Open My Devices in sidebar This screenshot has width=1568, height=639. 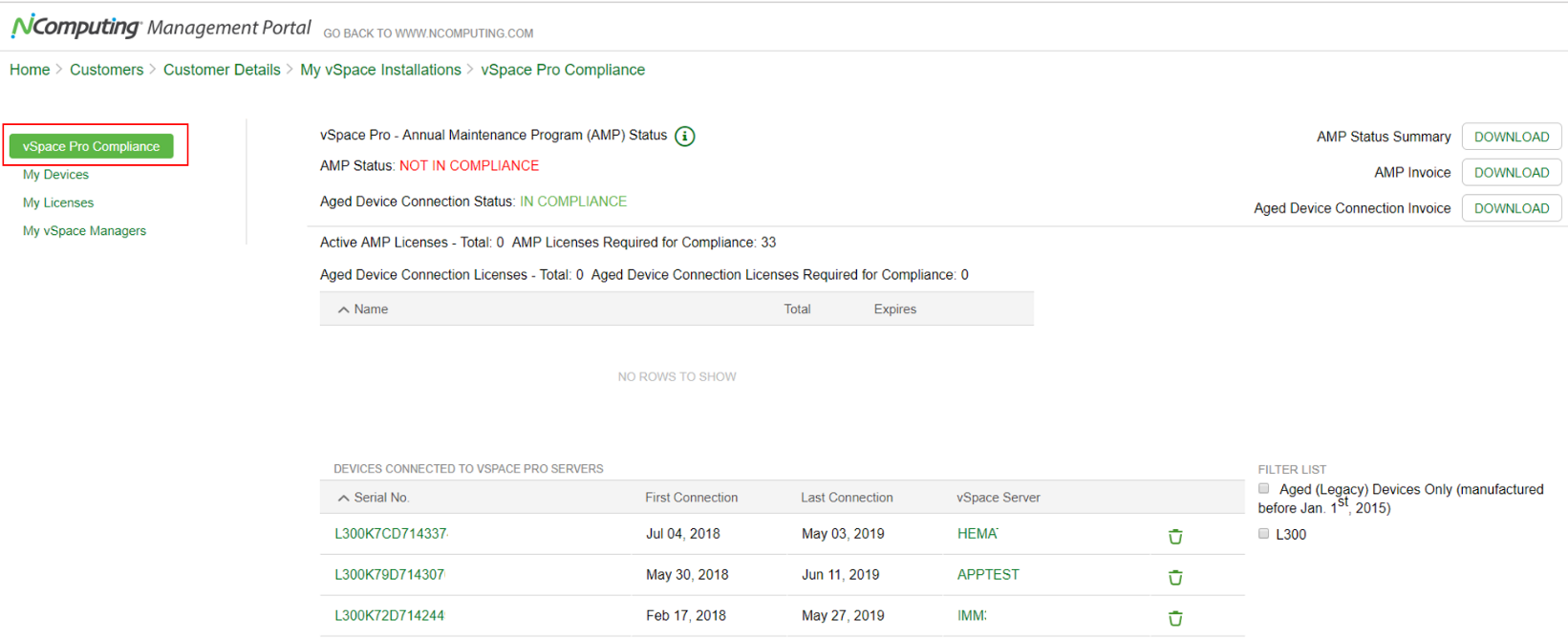pos(55,175)
